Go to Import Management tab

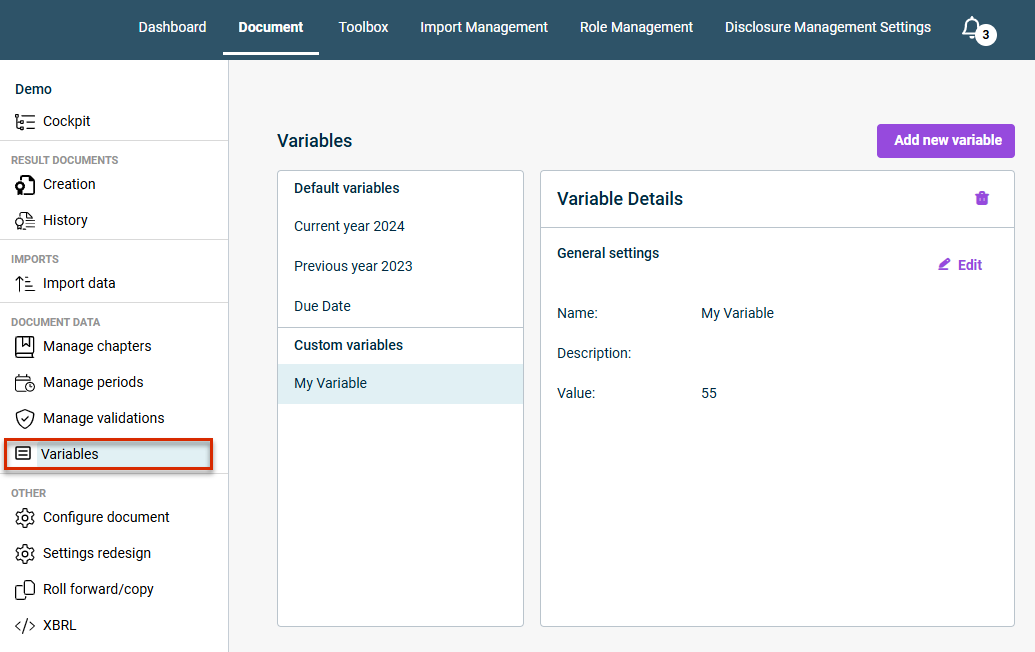(x=484, y=27)
